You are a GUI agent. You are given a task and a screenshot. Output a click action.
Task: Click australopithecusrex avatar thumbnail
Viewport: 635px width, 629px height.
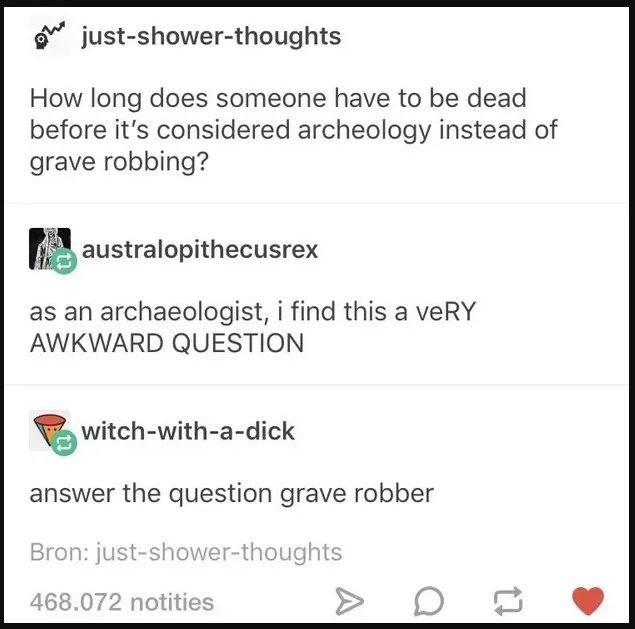[x=49, y=249]
